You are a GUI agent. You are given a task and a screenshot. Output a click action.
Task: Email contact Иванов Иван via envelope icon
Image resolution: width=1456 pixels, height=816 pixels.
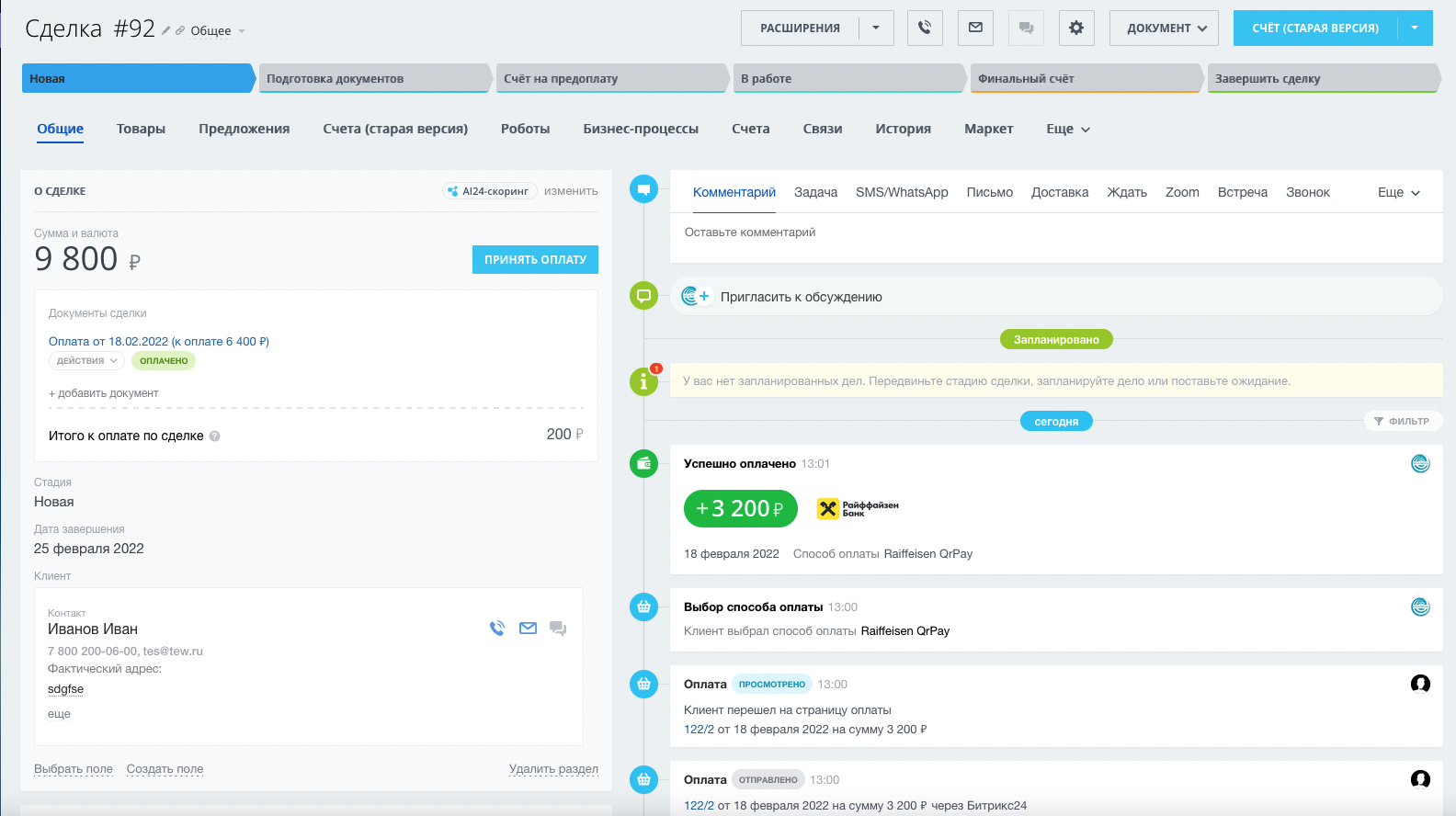(528, 629)
